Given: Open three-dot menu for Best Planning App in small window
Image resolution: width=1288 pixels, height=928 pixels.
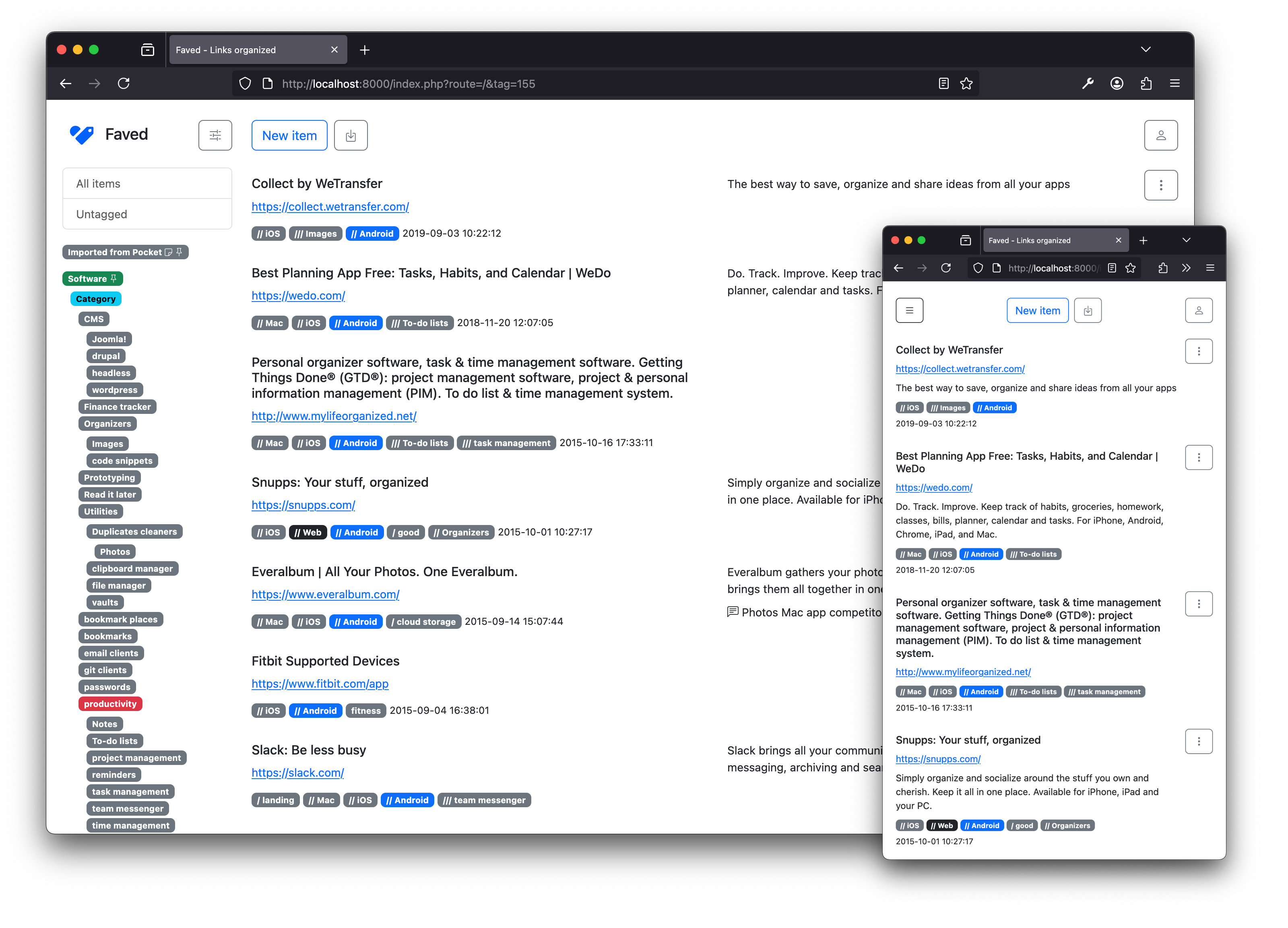Looking at the screenshot, I should point(1198,457).
